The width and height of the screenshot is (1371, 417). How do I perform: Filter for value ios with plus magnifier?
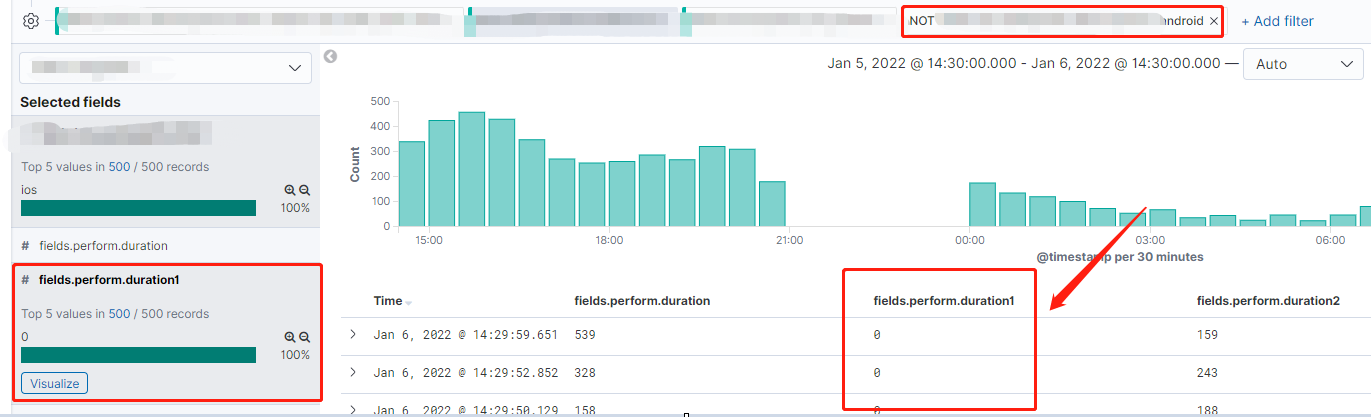coord(290,190)
